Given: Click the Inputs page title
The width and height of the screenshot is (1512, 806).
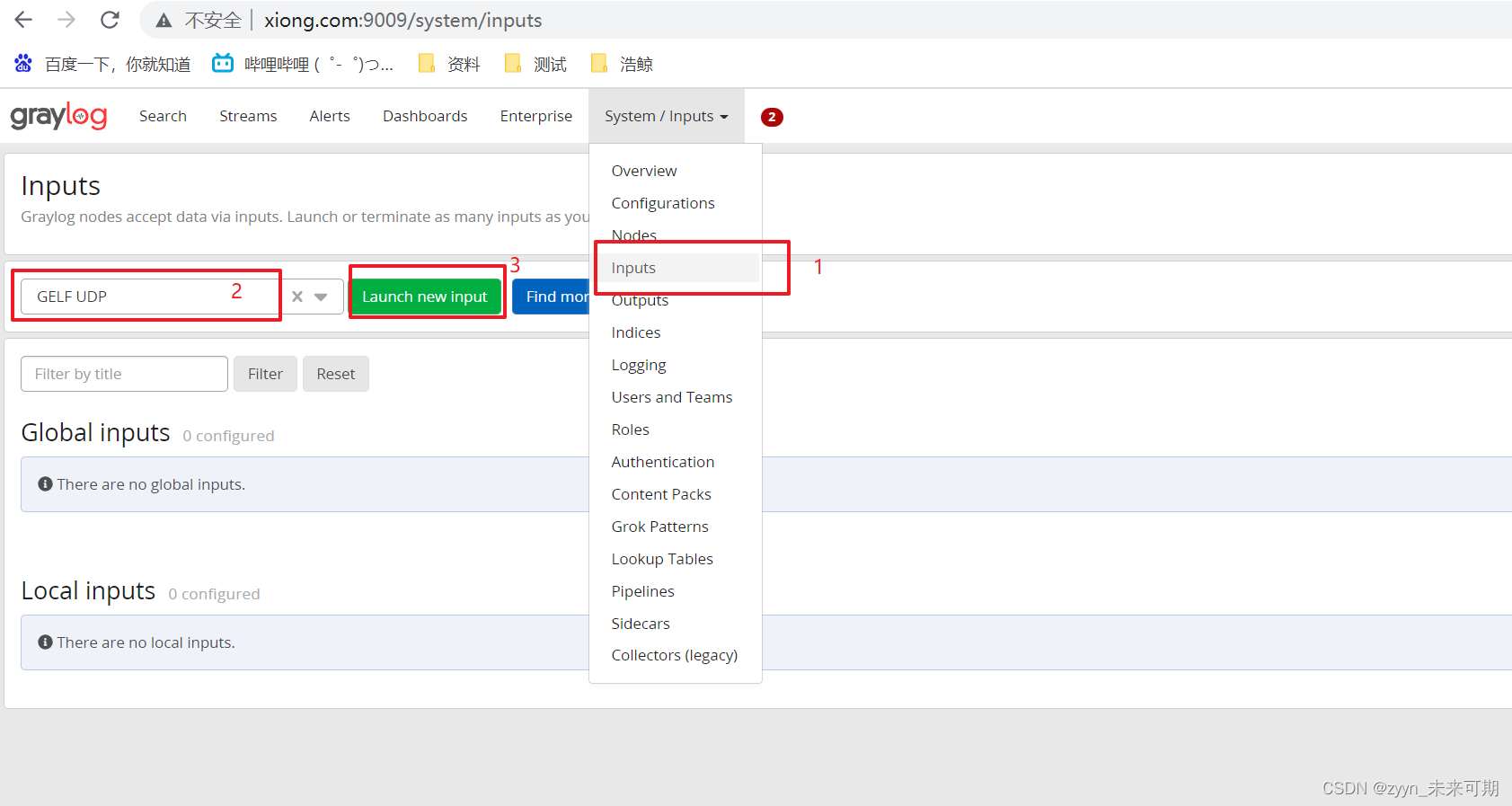Looking at the screenshot, I should pos(61,186).
